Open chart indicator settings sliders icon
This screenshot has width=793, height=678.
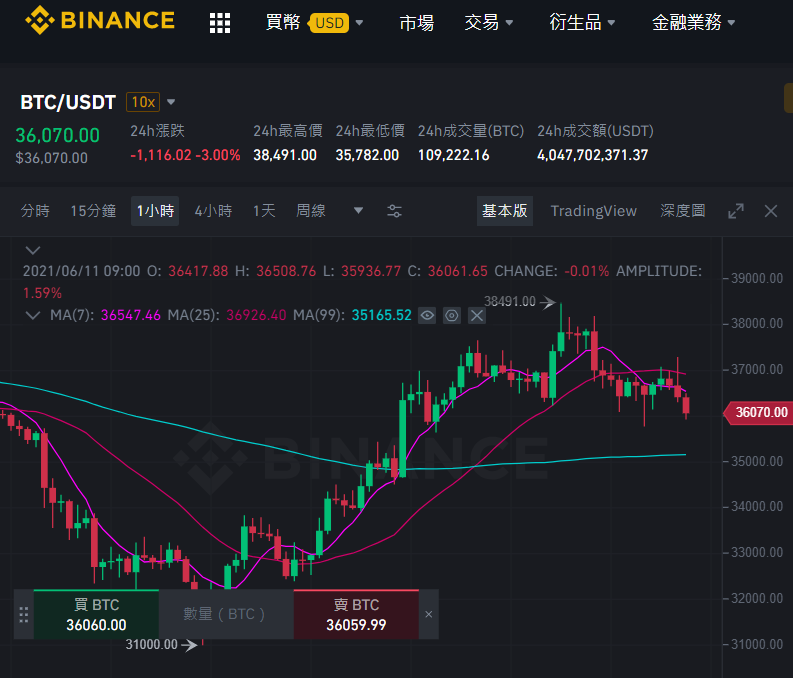394,211
